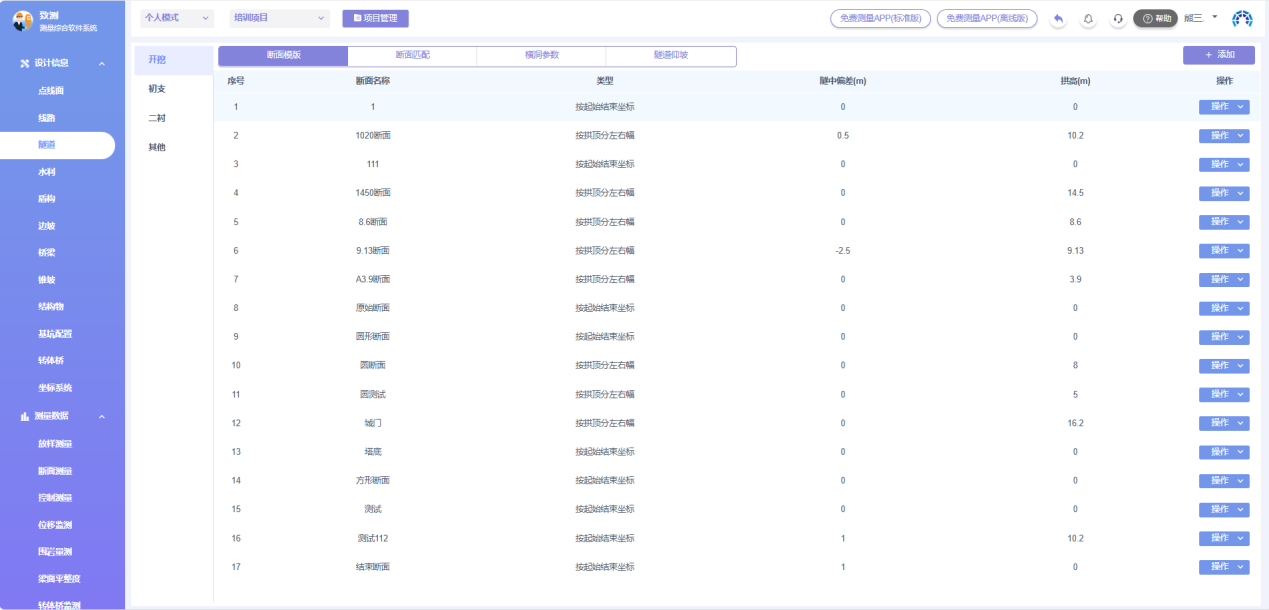The image size is (1269, 610).
Task: Click the blue brand logo at top right
Action: click(x=1242, y=19)
